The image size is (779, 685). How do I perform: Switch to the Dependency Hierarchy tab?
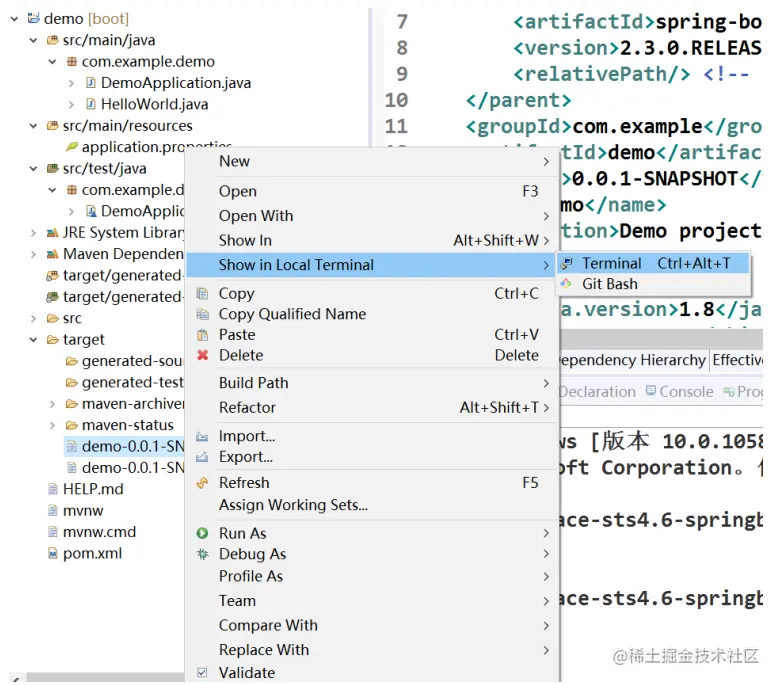[632, 360]
